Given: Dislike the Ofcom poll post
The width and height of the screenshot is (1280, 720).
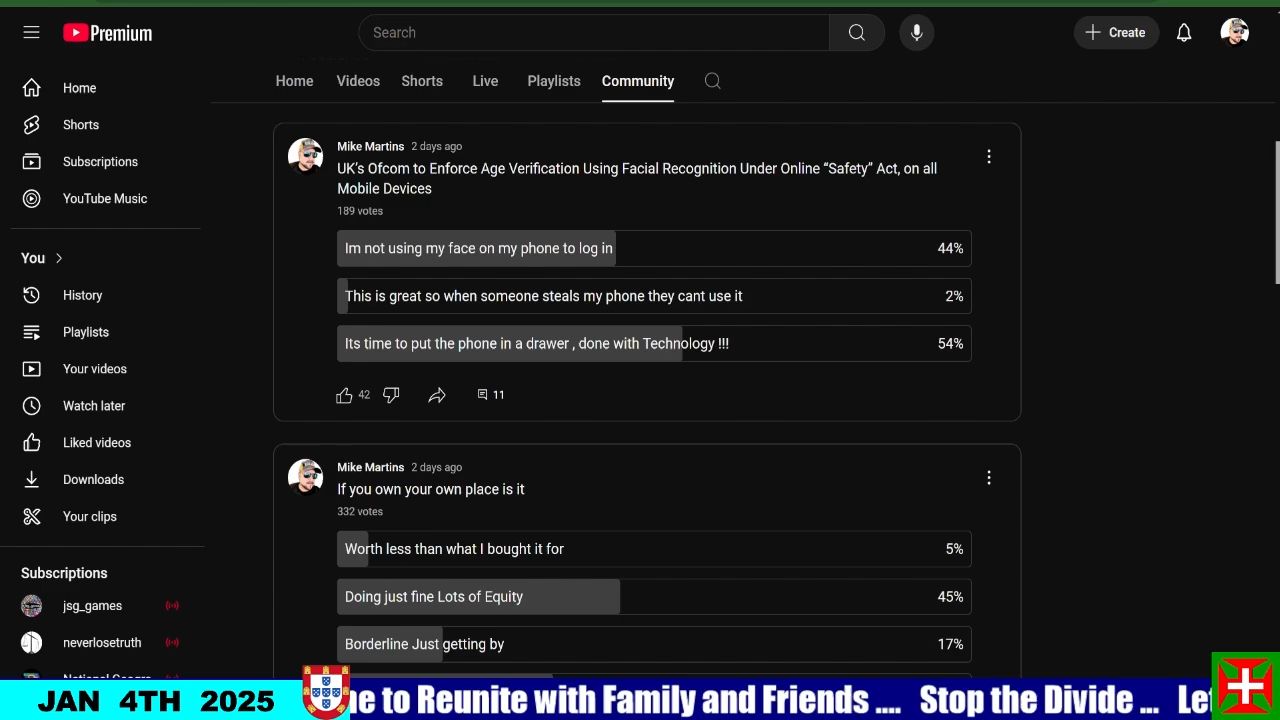Looking at the screenshot, I should pos(391,395).
